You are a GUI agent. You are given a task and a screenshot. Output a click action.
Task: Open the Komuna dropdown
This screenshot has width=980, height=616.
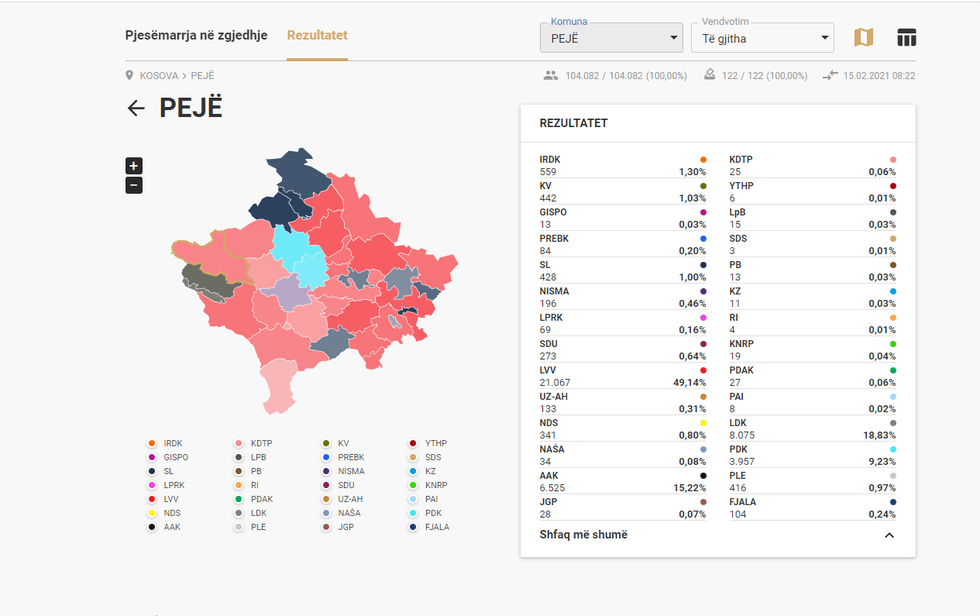(611, 39)
